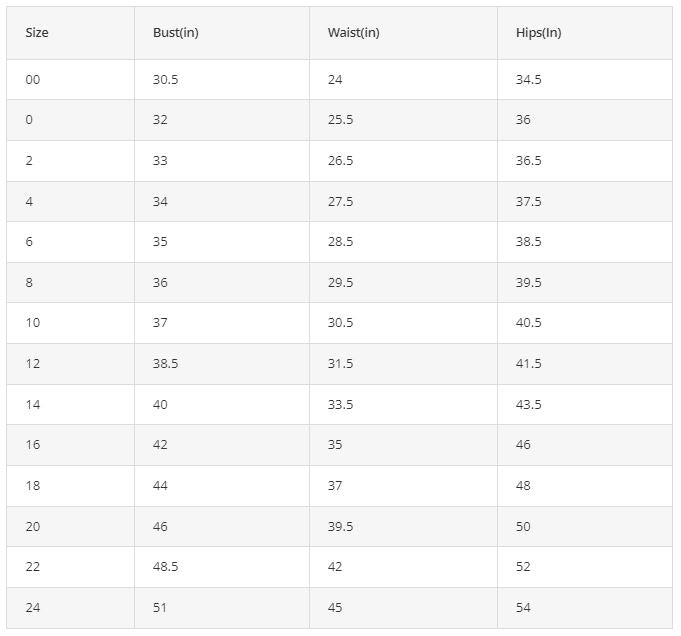Select the size 14 cell

[33, 405]
